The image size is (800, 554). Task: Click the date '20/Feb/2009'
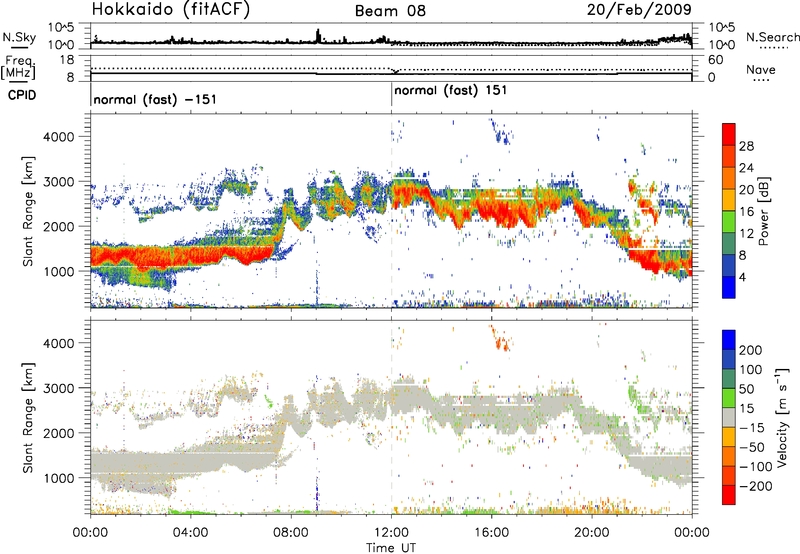point(639,9)
